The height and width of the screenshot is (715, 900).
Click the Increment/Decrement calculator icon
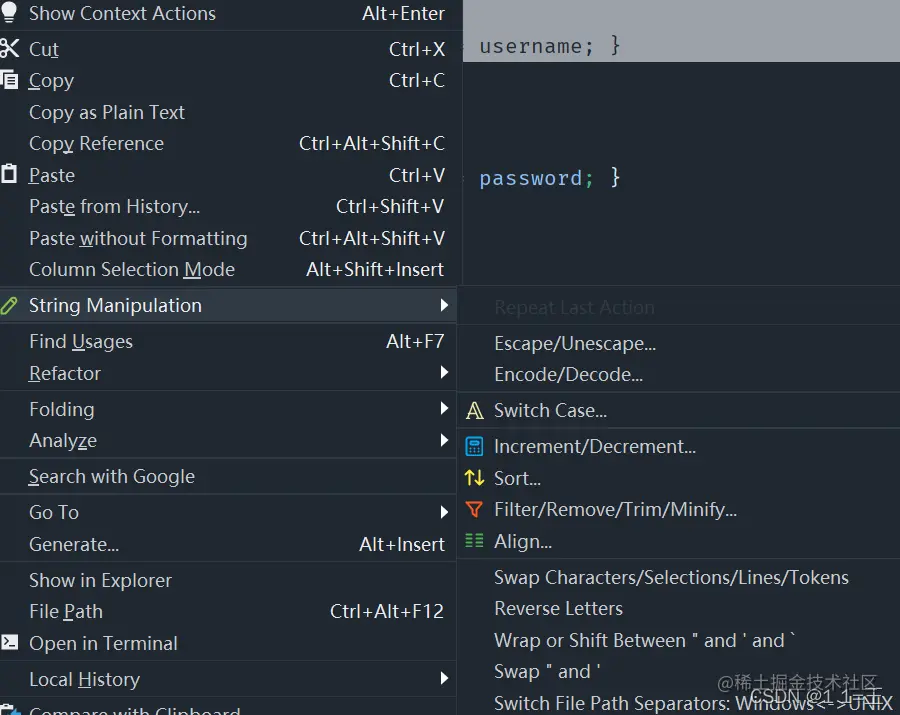pyautogui.click(x=474, y=446)
